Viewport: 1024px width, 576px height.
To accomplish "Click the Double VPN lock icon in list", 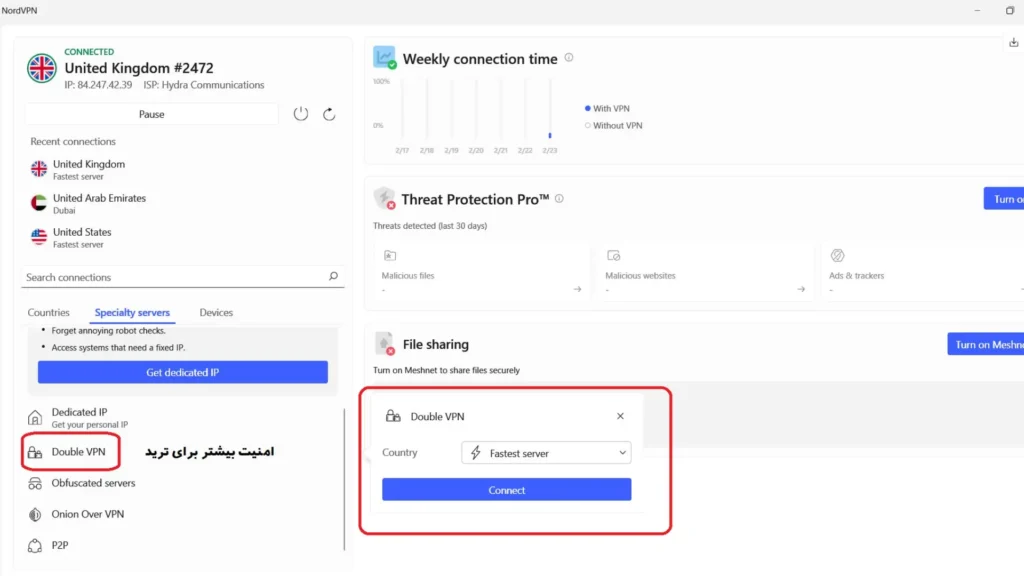I will [x=35, y=452].
